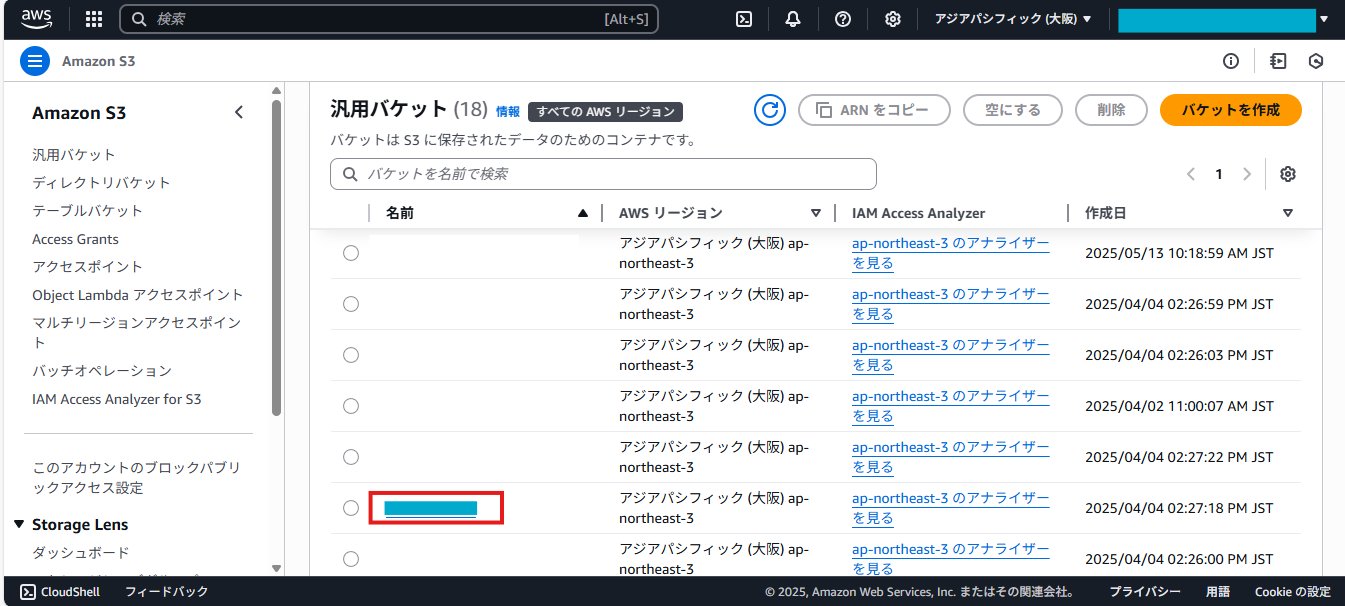Collapse the Amazon S3 sidebar chevron
1345x606 pixels.
tap(239, 112)
